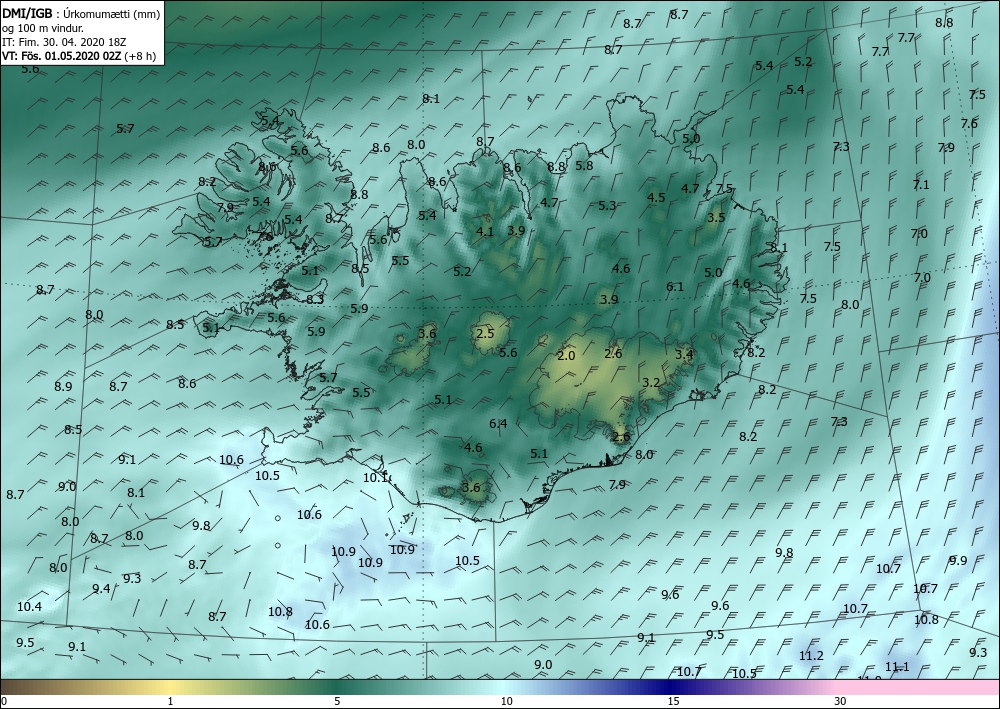Screen dimensions: 1000x709
Task: Click the '9.9' value
Action: (x=958, y=560)
